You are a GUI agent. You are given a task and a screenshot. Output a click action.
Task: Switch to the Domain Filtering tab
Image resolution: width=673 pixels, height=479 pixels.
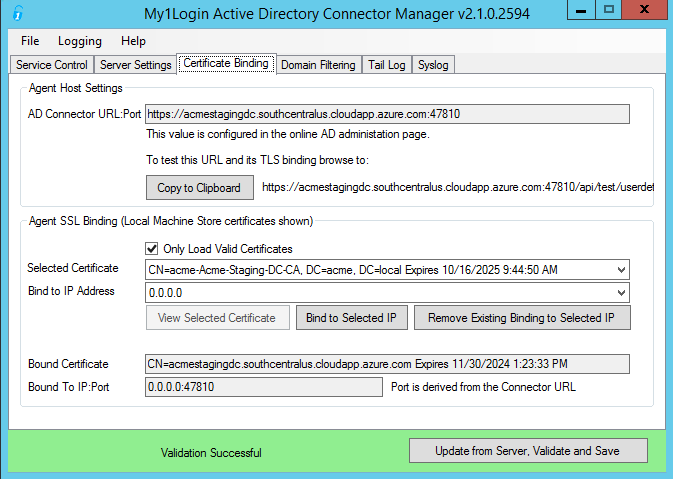(318, 65)
